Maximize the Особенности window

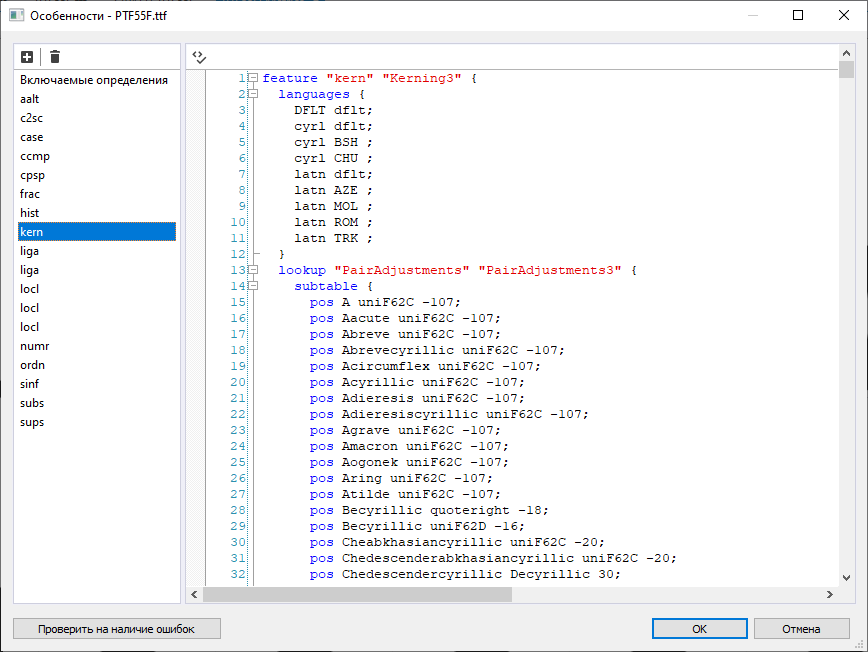pyautogui.click(x=798, y=15)
